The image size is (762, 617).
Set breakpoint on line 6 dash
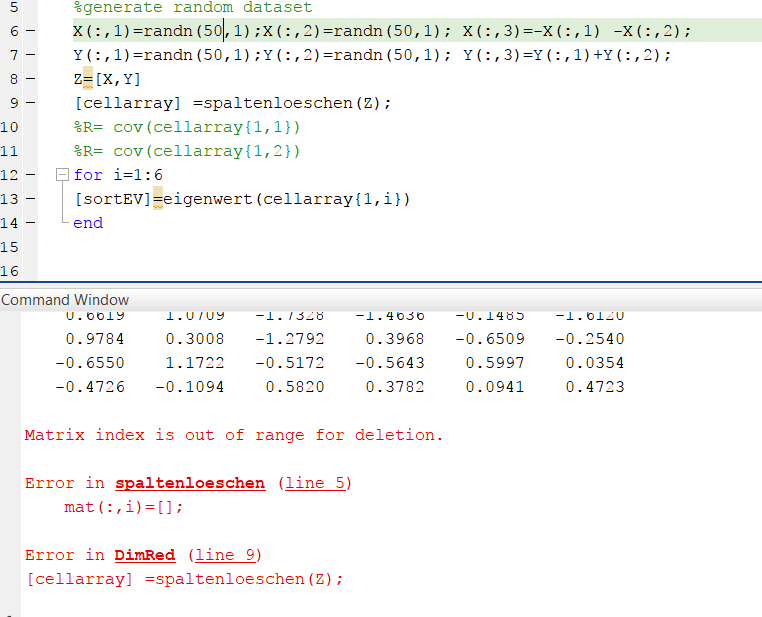(x=29, y=32)
